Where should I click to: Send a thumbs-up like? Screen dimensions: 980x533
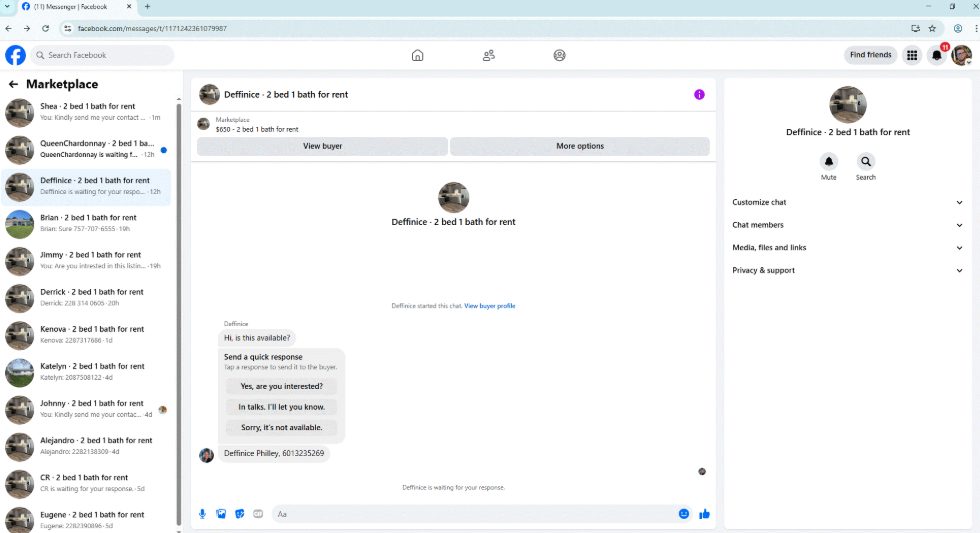click(x=704, y=514)
